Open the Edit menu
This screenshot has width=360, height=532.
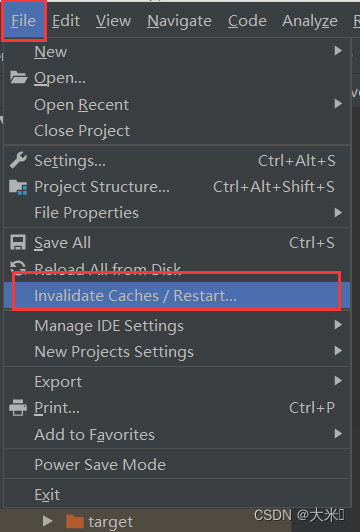(66, 21)
